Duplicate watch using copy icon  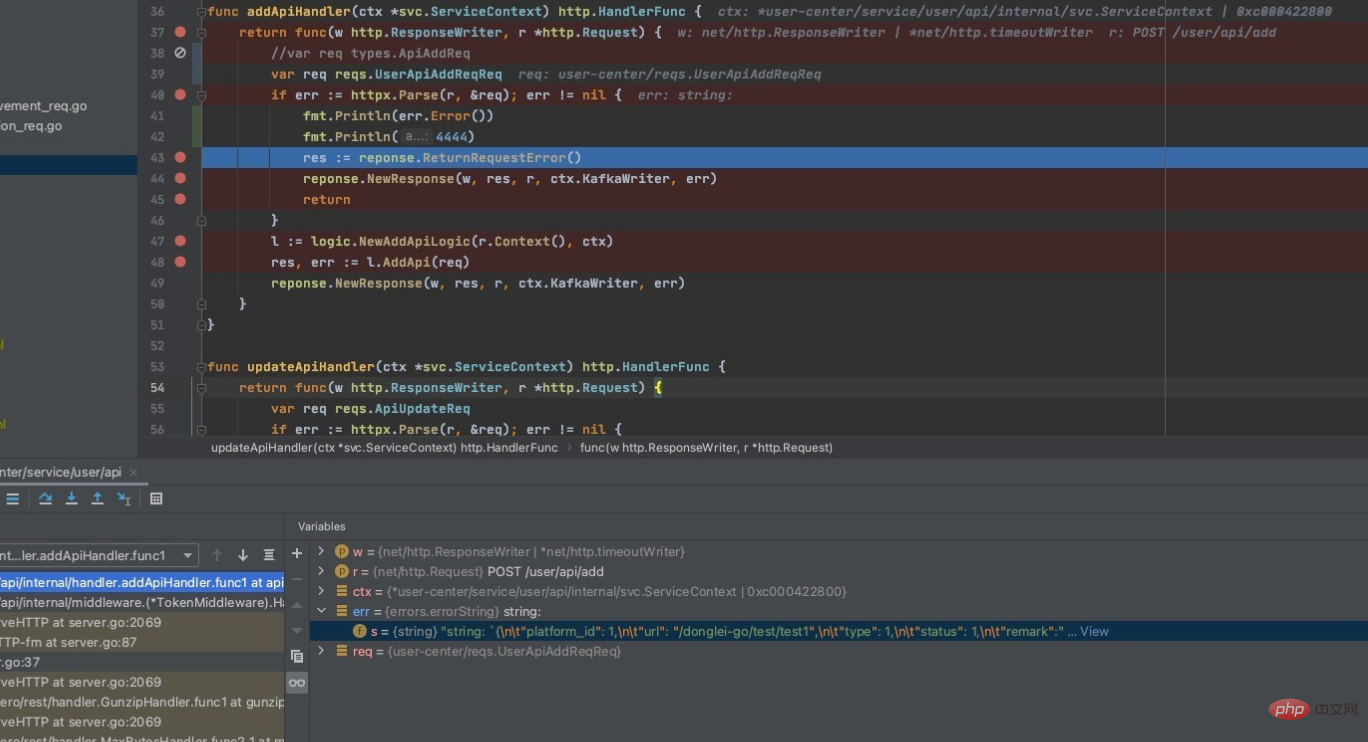(x=297, y=657)
